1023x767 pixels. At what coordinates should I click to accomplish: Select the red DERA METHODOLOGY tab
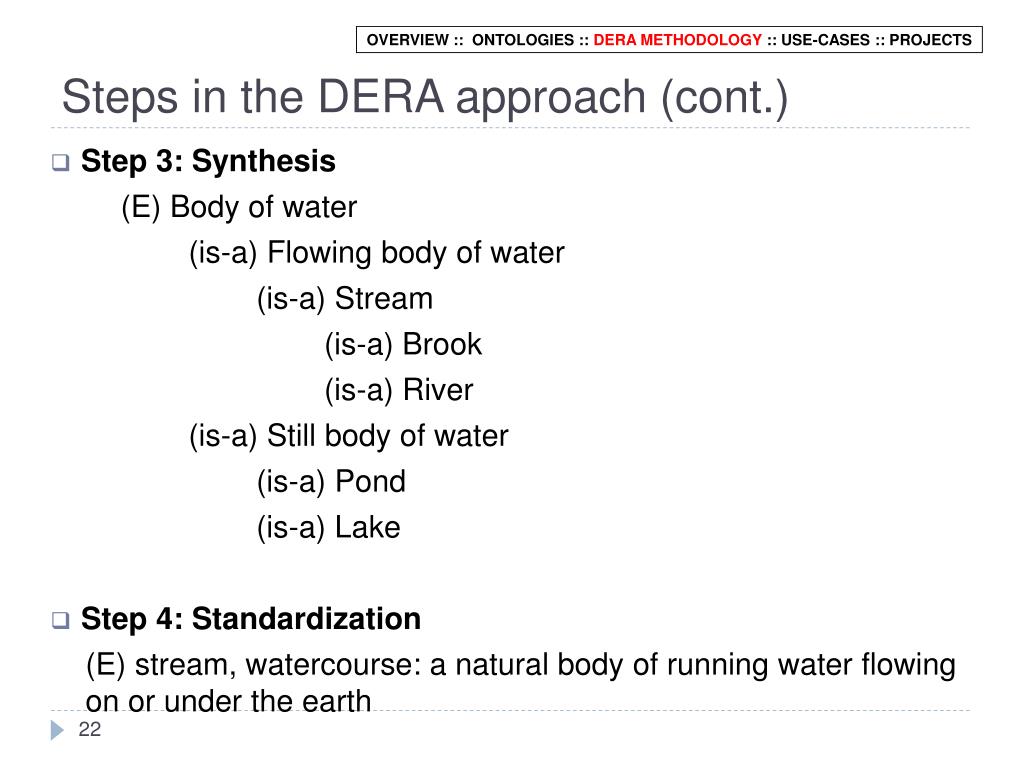click(677, 40)
